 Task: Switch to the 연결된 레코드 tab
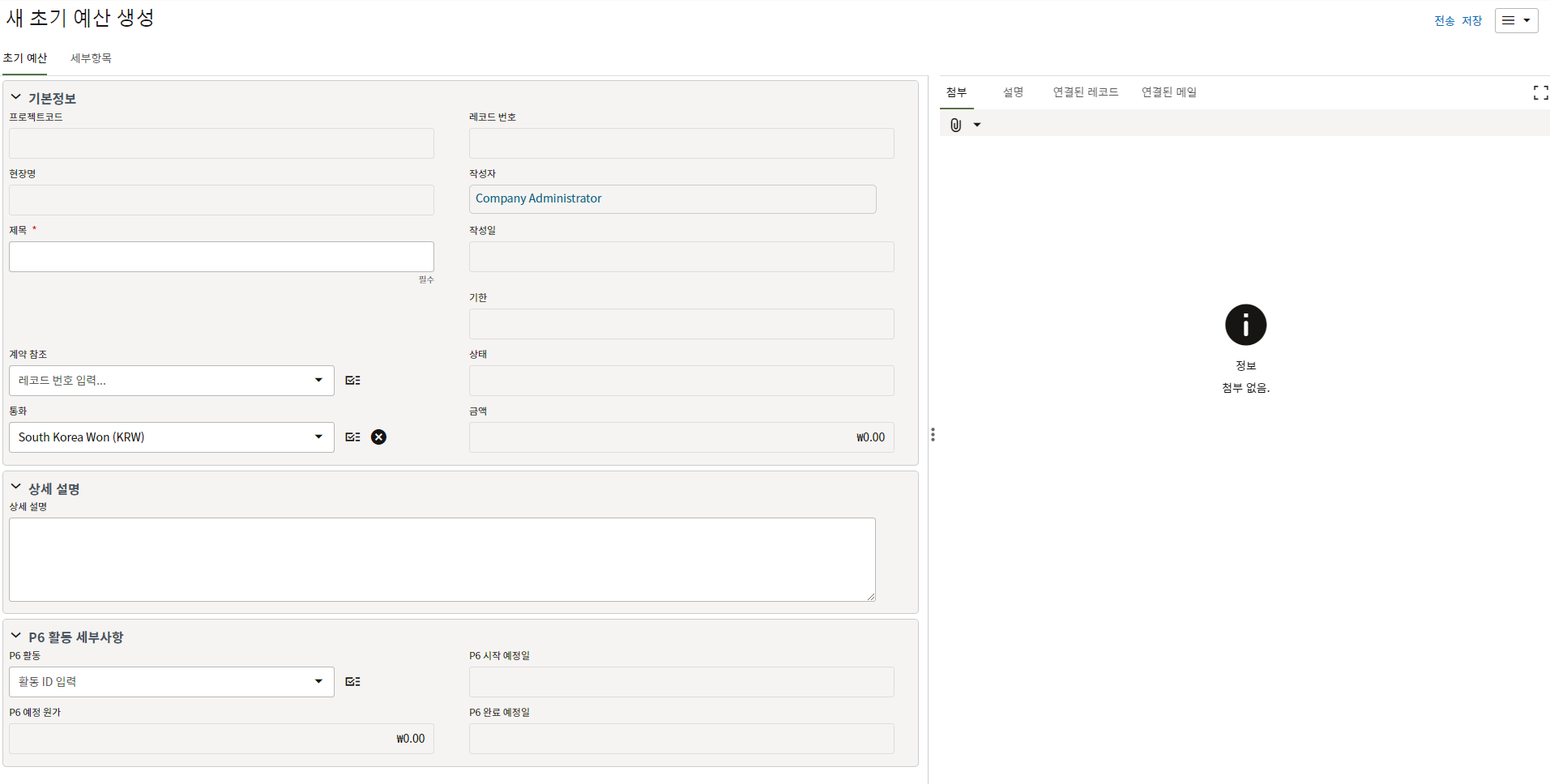[1085, 92]
